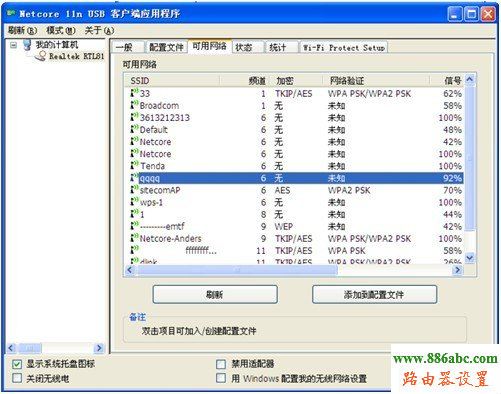This screenshot has height=394, width=501.
Task: Sort by the 频道 column header
Action: [x=245, y=80]
